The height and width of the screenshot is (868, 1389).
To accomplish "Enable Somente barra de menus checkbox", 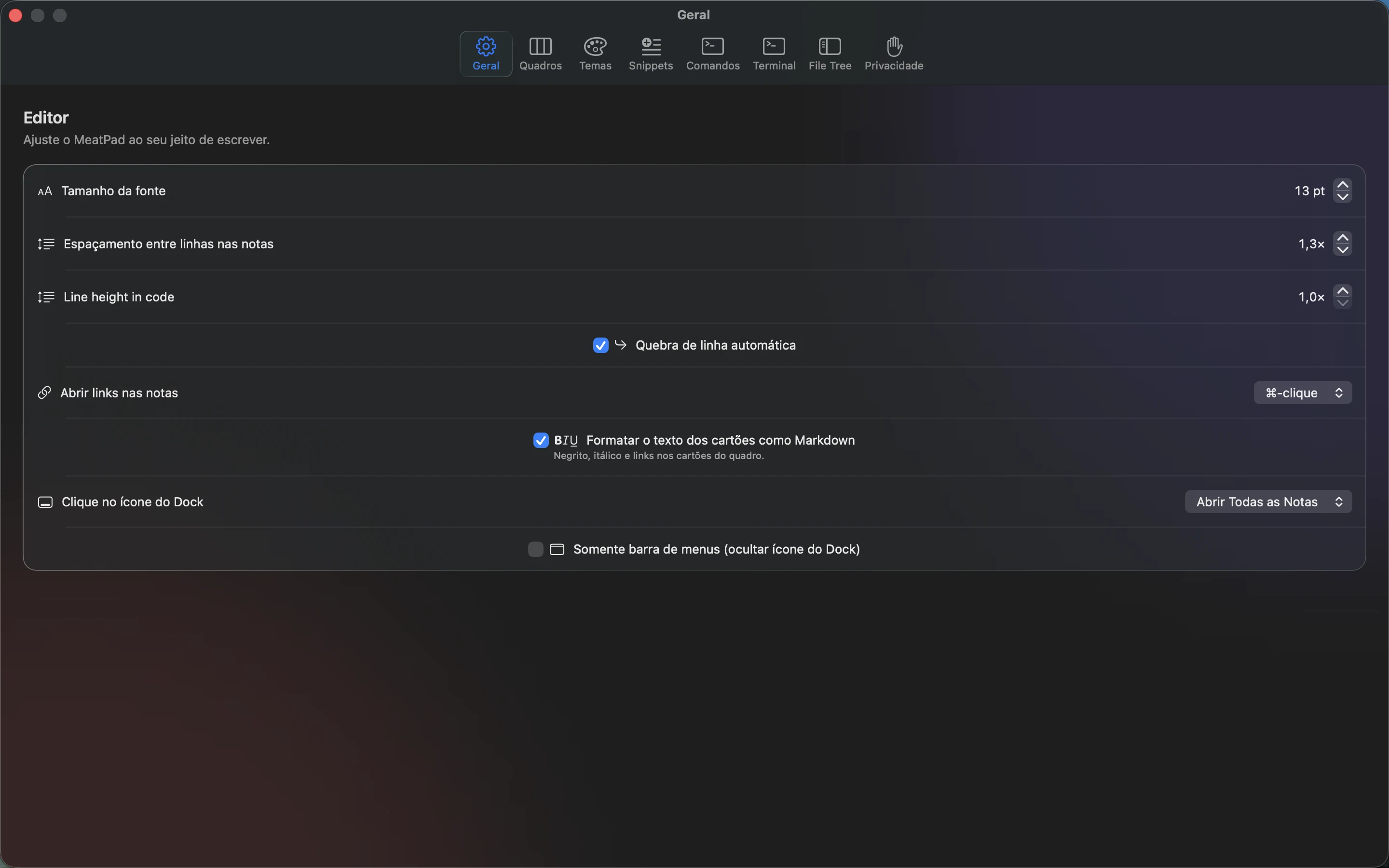I will 535,549.
